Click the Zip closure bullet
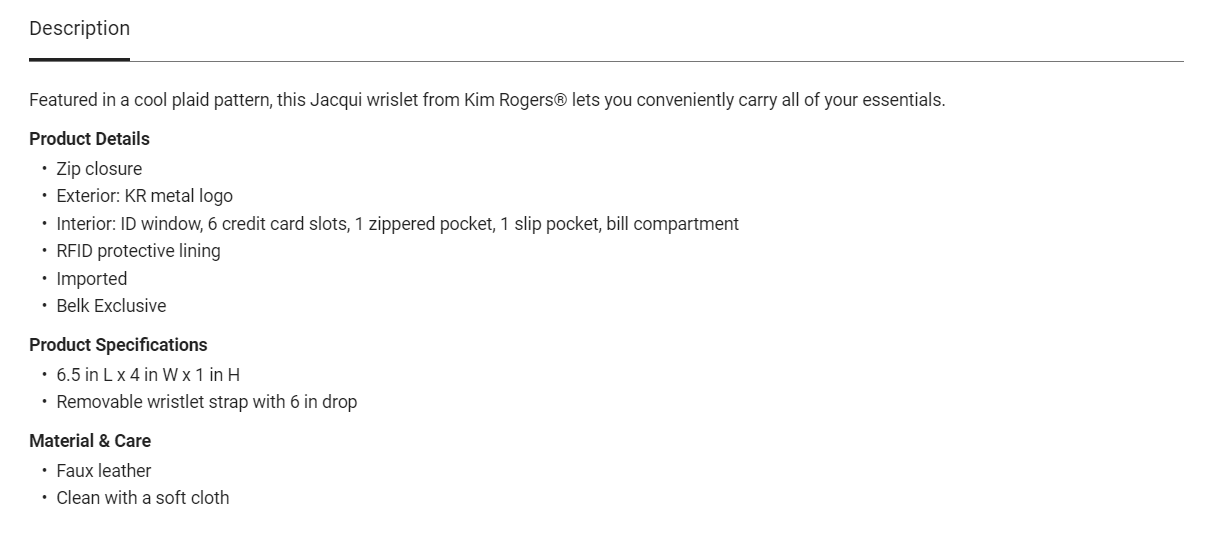Viewport: 1218px width, 540px height. tap(99, 169)
